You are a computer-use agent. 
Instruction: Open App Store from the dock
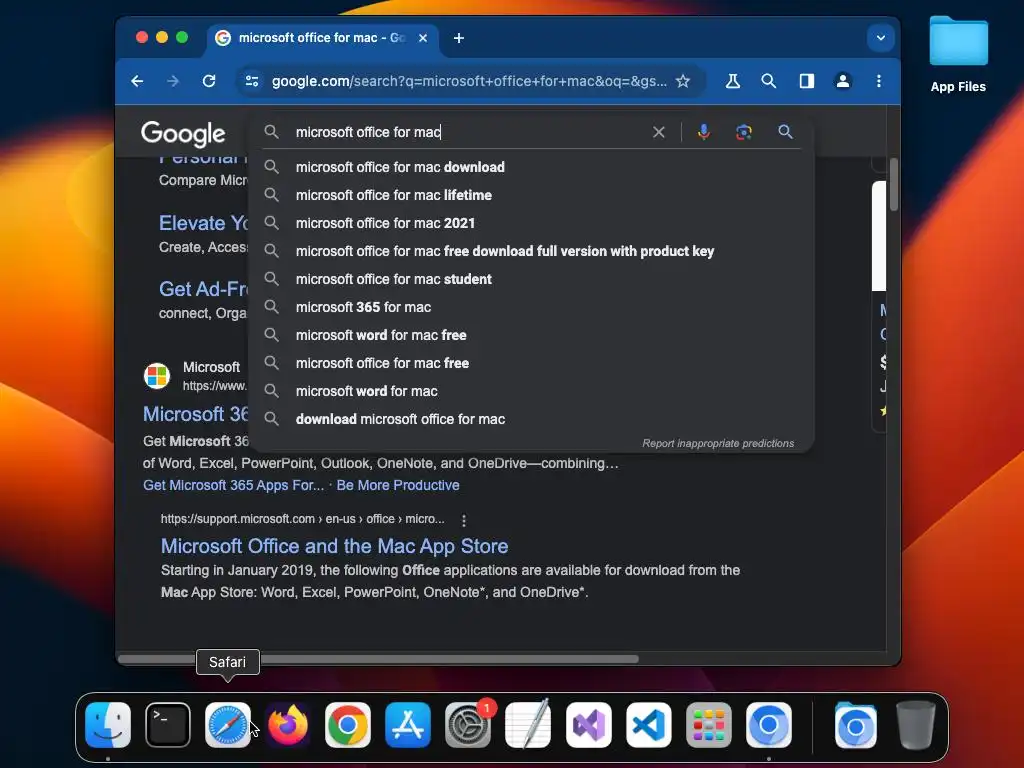coord(408,725)
